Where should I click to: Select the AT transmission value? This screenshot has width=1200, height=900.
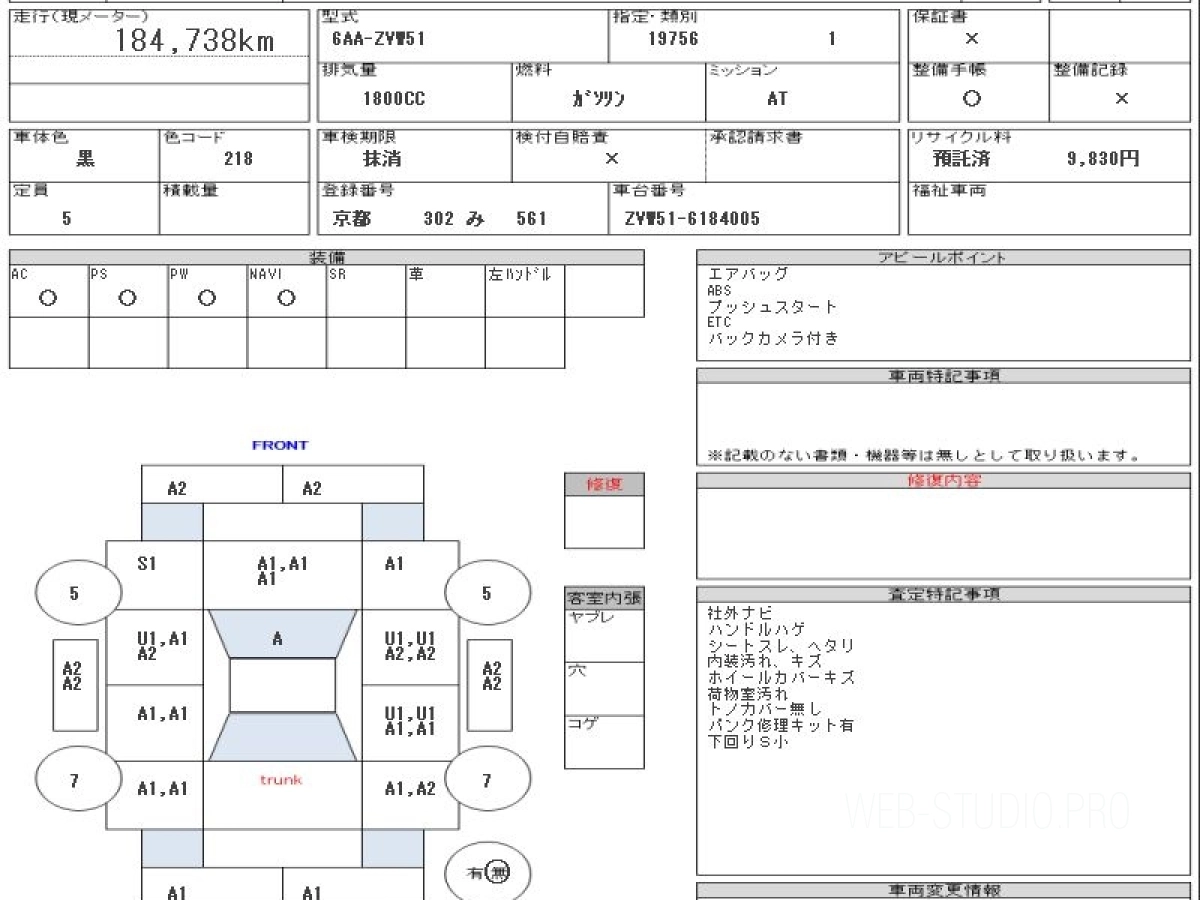click(x=776, y=98)
